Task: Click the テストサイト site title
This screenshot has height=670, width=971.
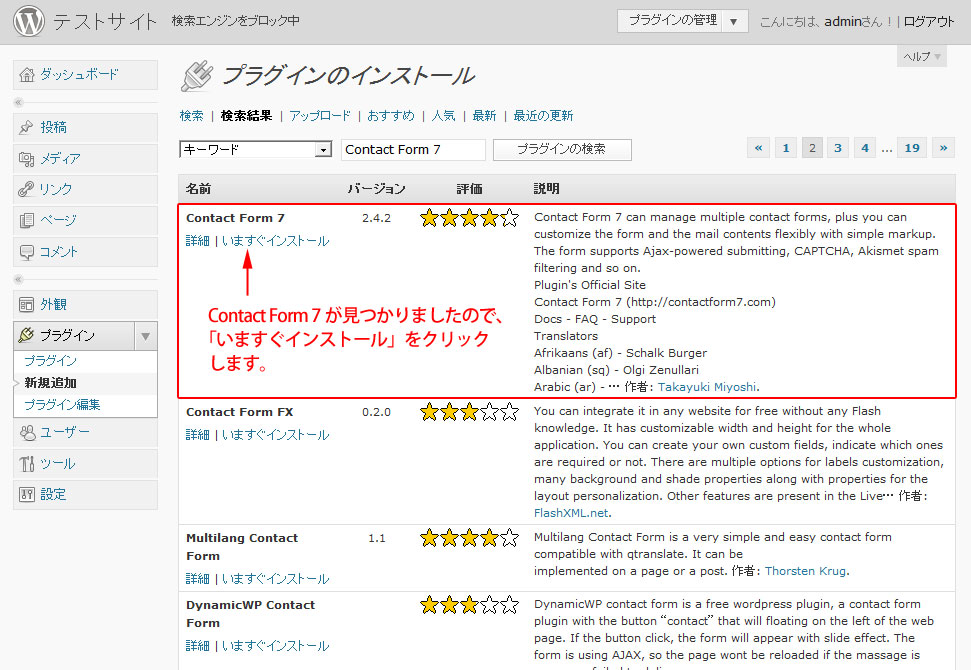Action: pos(104,22)
